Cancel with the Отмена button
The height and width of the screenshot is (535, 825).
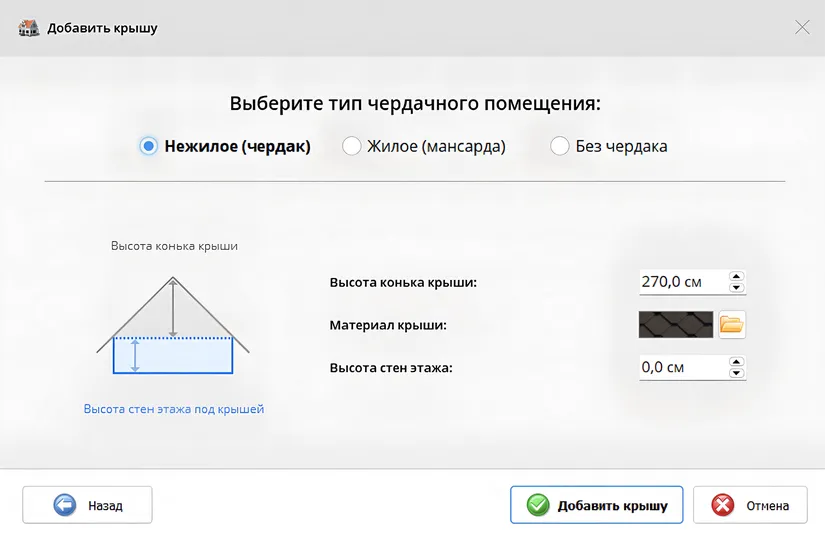750,505
